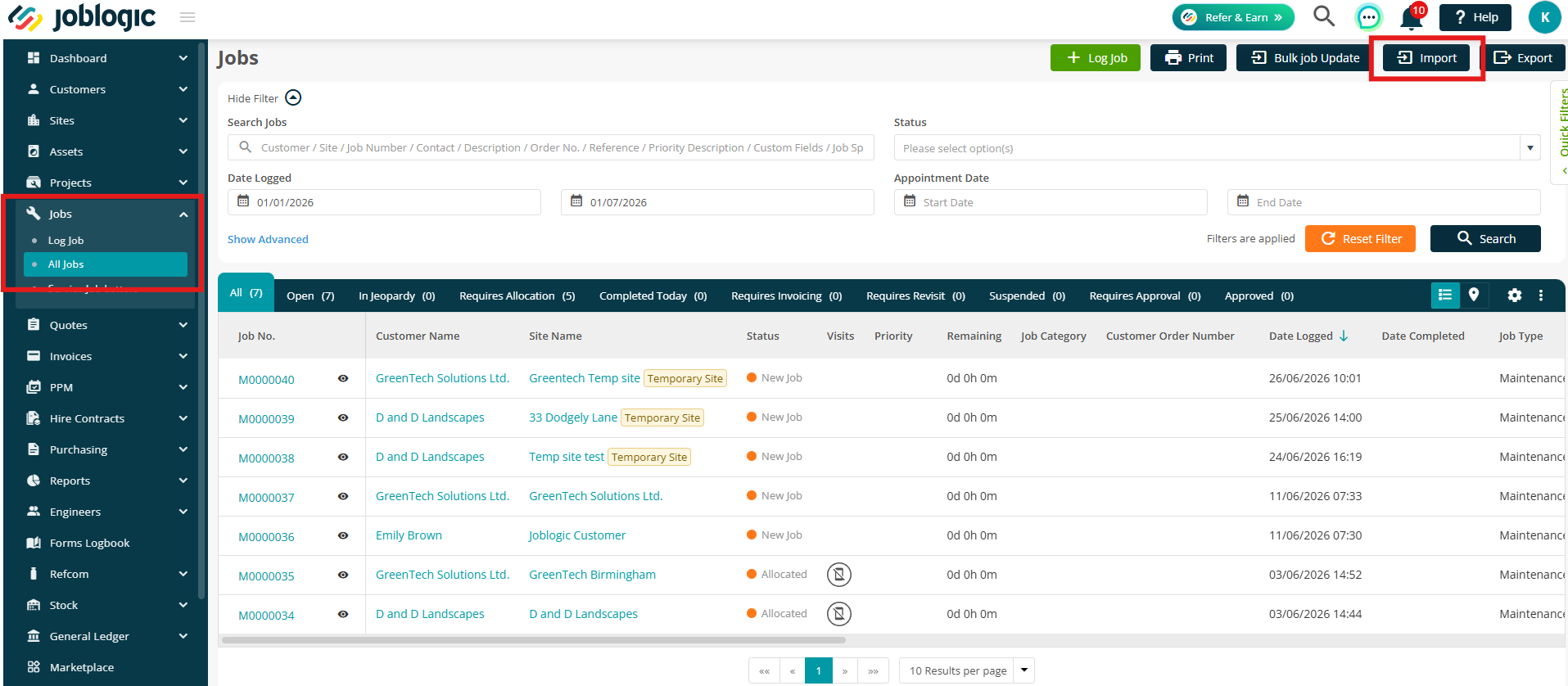Click the Help button
The height and width of the screenshot is (686, 1568).
pos(1475,17)
